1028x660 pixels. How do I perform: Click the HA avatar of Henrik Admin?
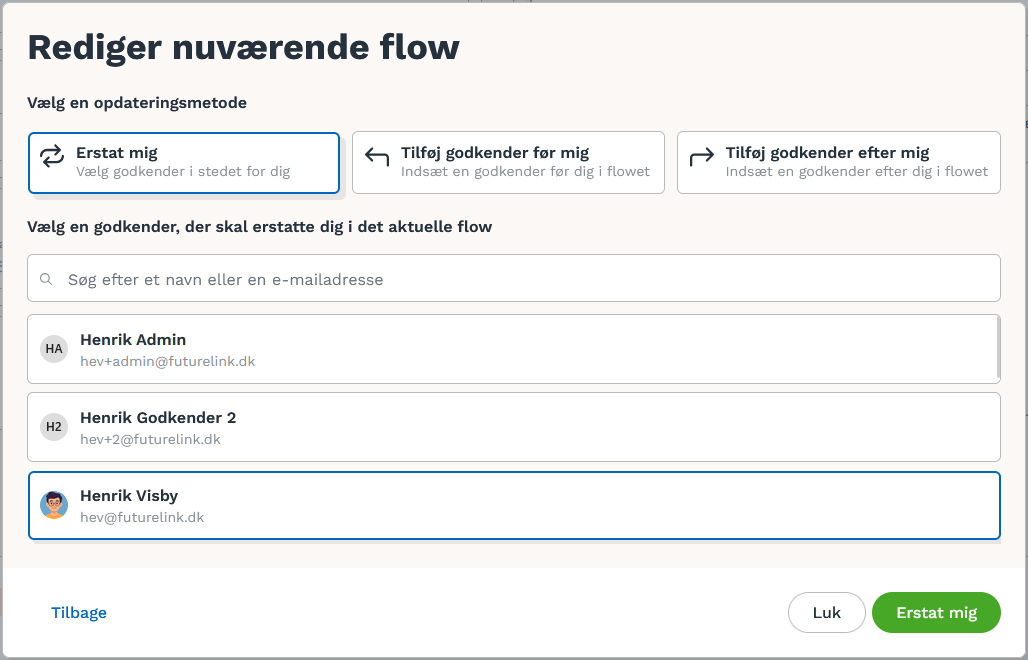click(x=54, y=349)
